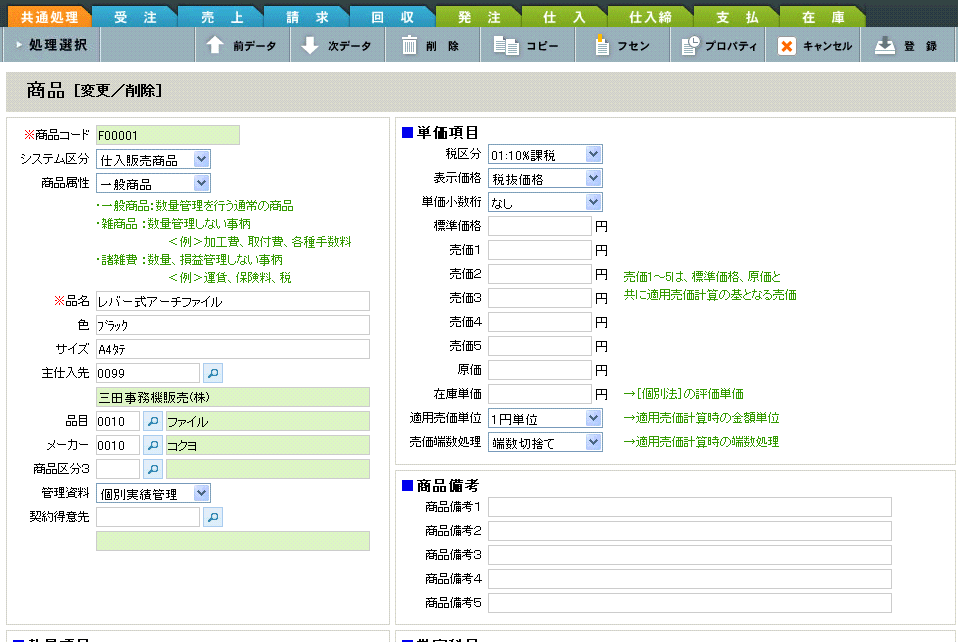The width and height of the screenshot is (958, 642).
Task: Switch to the 支払 tab
Action: pyautogui.click(x=737, y=17)
